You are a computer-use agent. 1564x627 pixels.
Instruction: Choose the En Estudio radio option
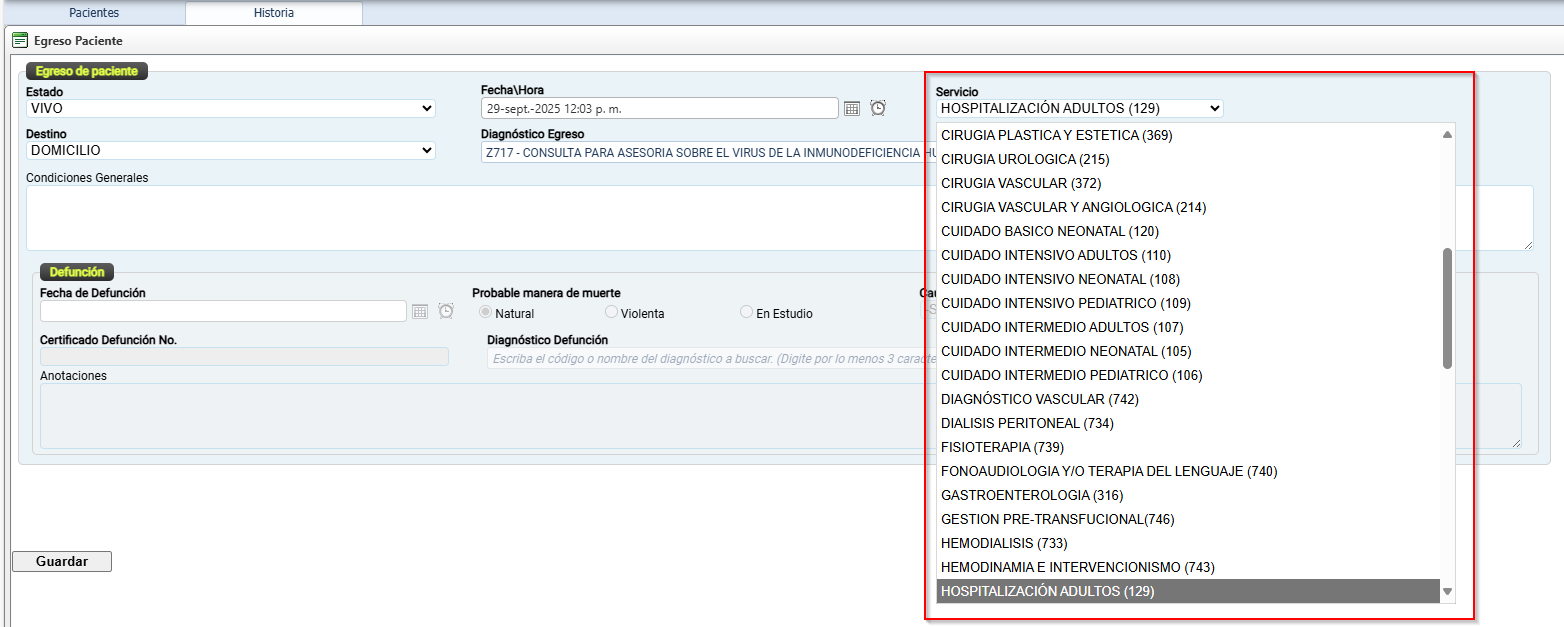pyautogui.click(x=746, y=313)
